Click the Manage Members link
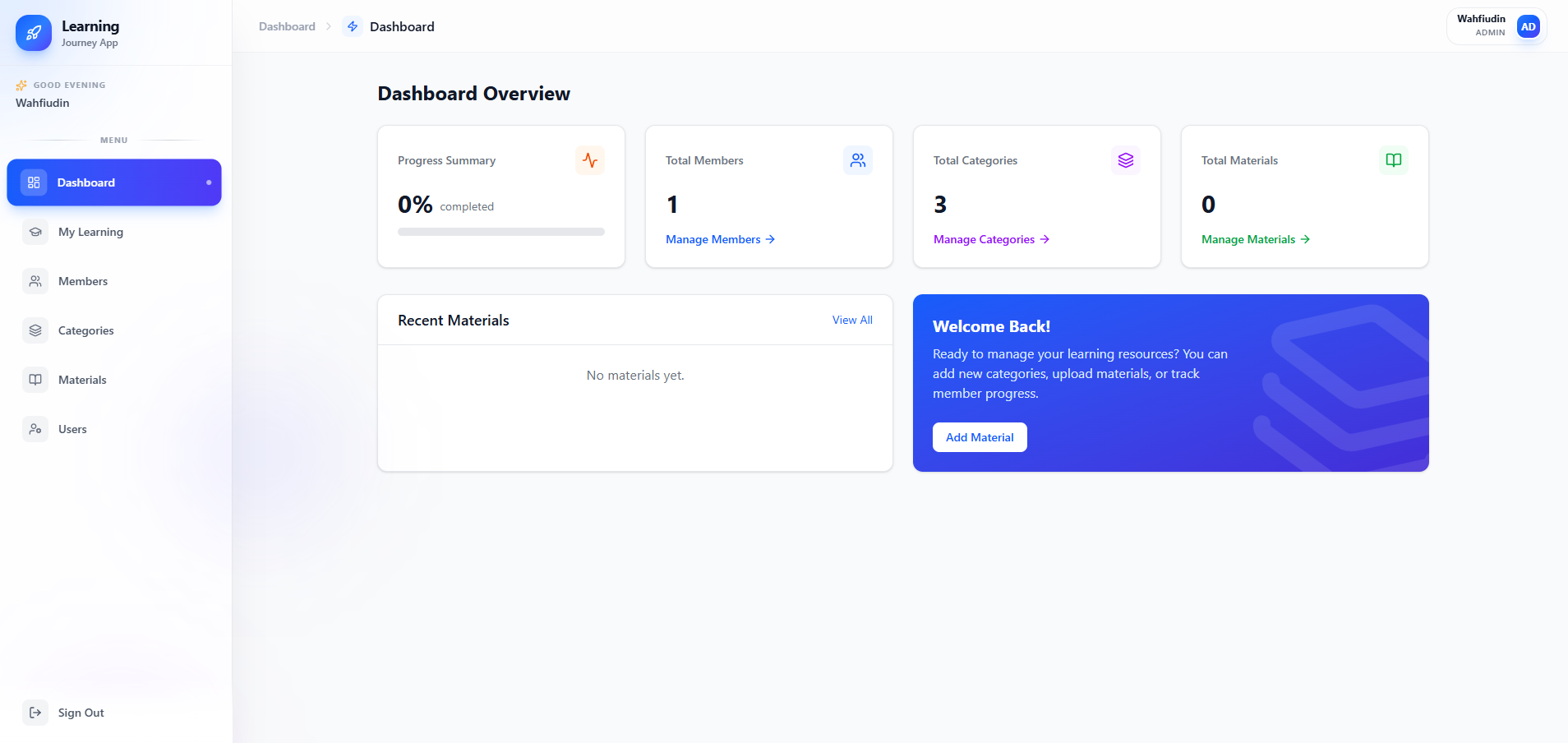 720,239
